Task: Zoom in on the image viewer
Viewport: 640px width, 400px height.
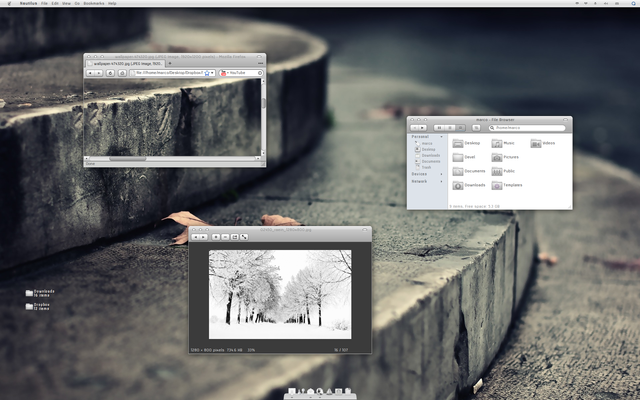Action: [216, 237]
